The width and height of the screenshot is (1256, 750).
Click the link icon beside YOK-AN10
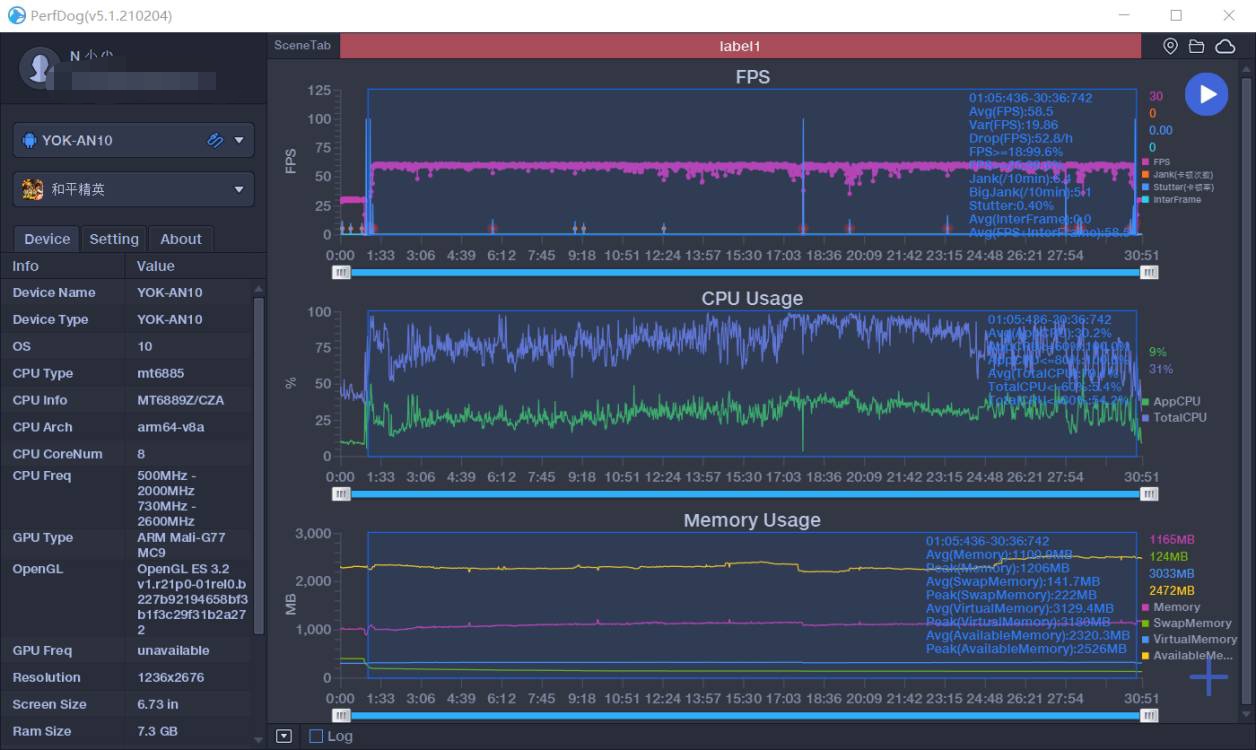click(x=215, y=140)
